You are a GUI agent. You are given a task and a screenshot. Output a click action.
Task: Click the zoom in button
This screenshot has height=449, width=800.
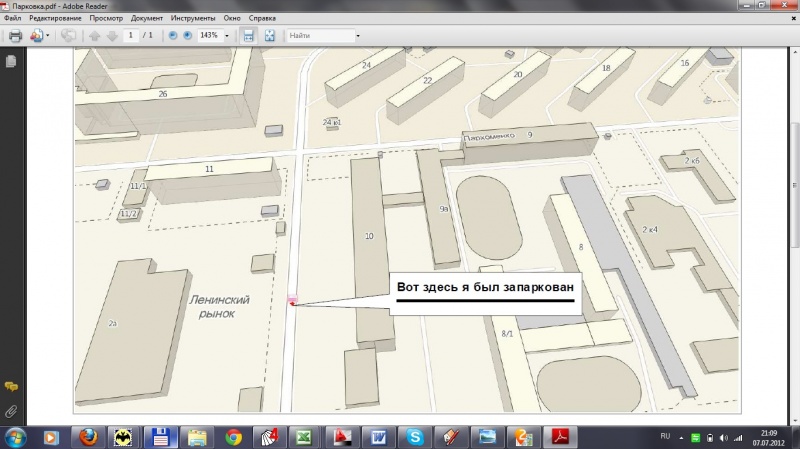(x=188, y=36)
